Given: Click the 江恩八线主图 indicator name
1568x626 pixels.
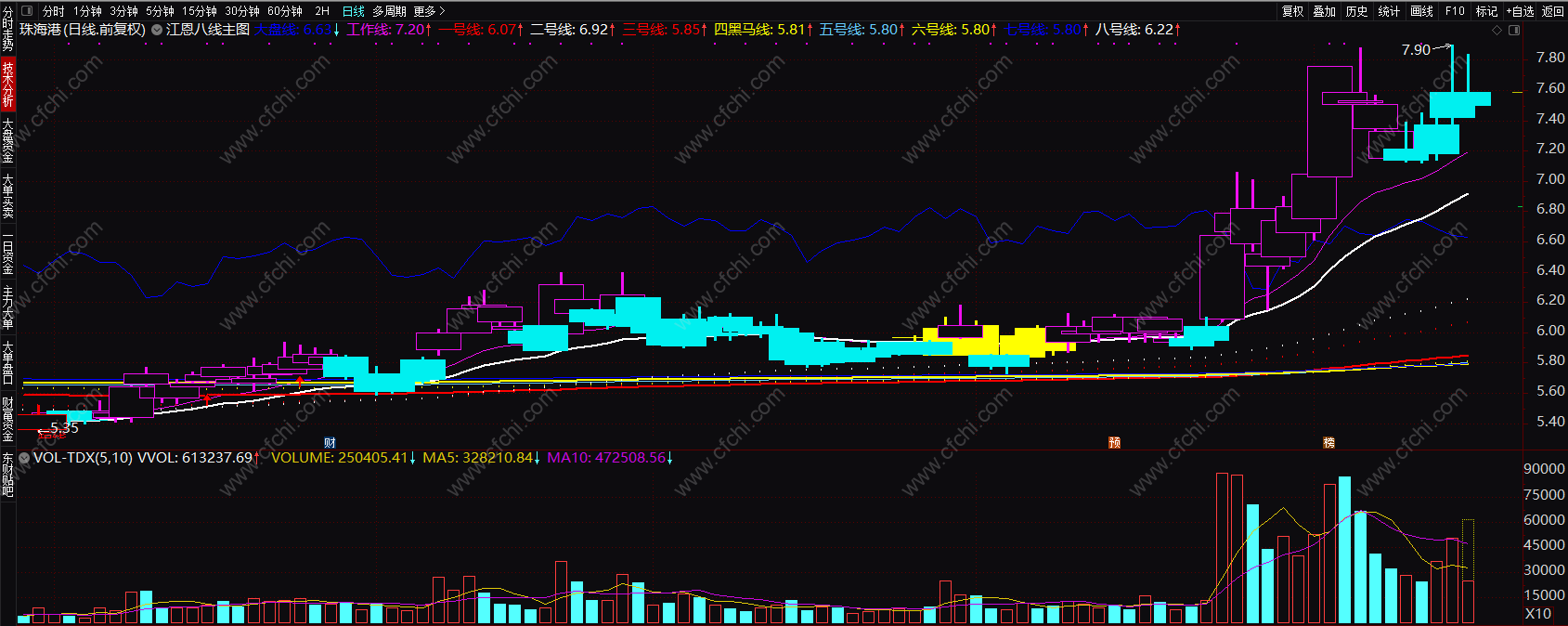Looking at the screenshot, I should coord(208,30).
